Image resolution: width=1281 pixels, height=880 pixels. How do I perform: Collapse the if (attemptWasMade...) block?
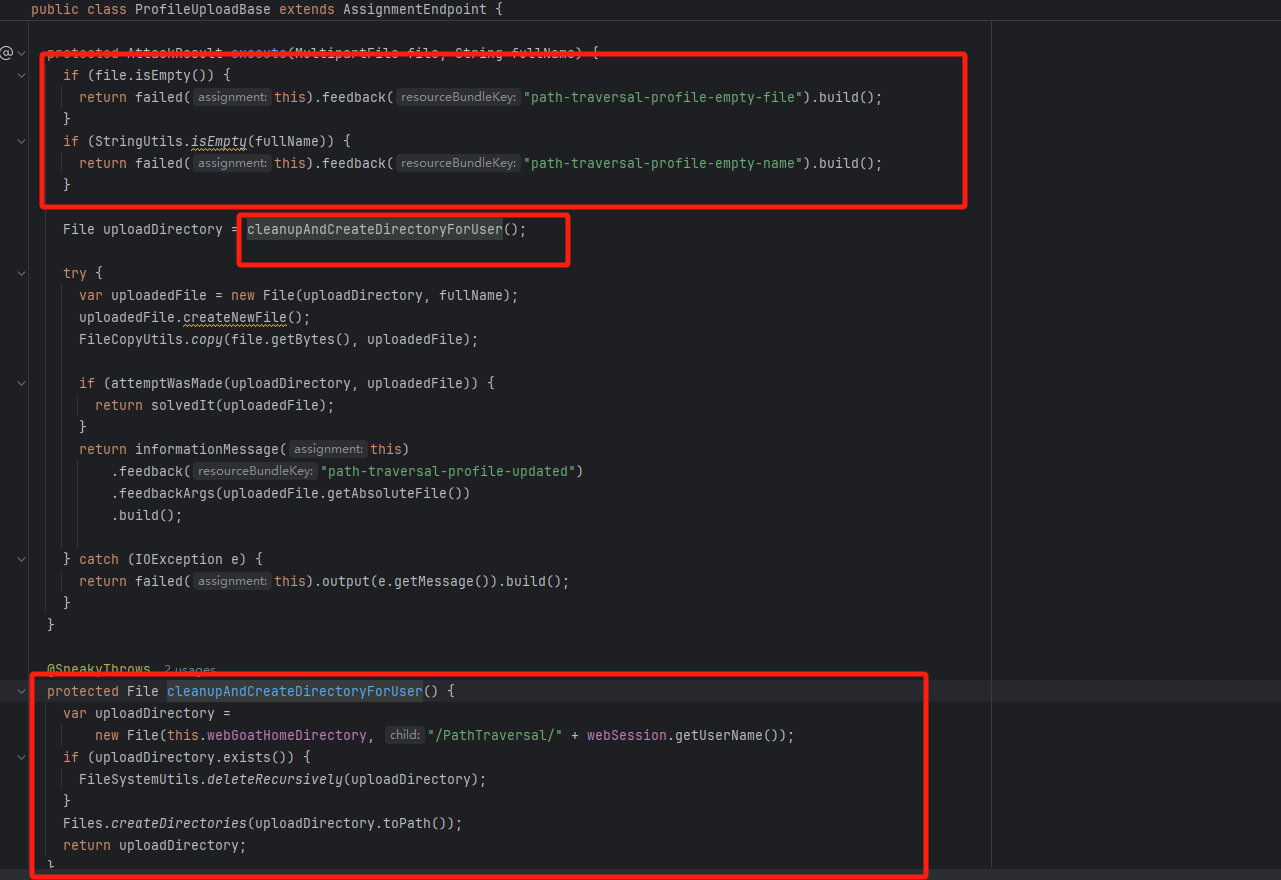[22, 383]
